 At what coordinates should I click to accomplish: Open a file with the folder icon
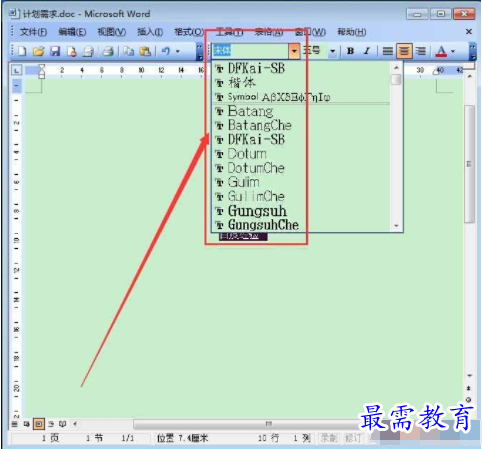(38, 51)
